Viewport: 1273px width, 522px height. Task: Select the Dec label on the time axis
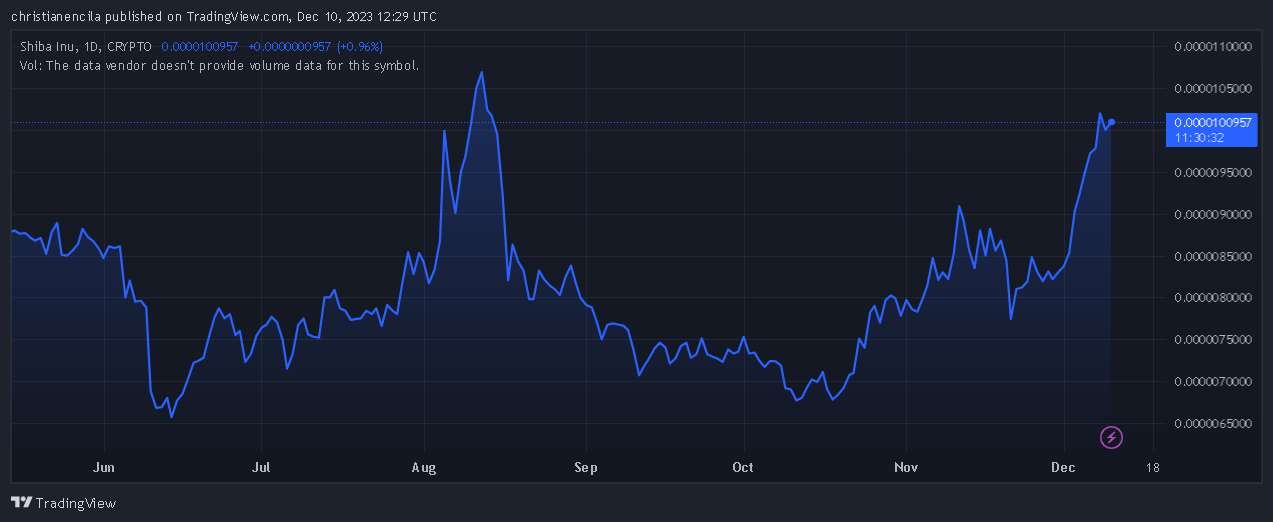pyautogui.click(x=1064, y=467)
